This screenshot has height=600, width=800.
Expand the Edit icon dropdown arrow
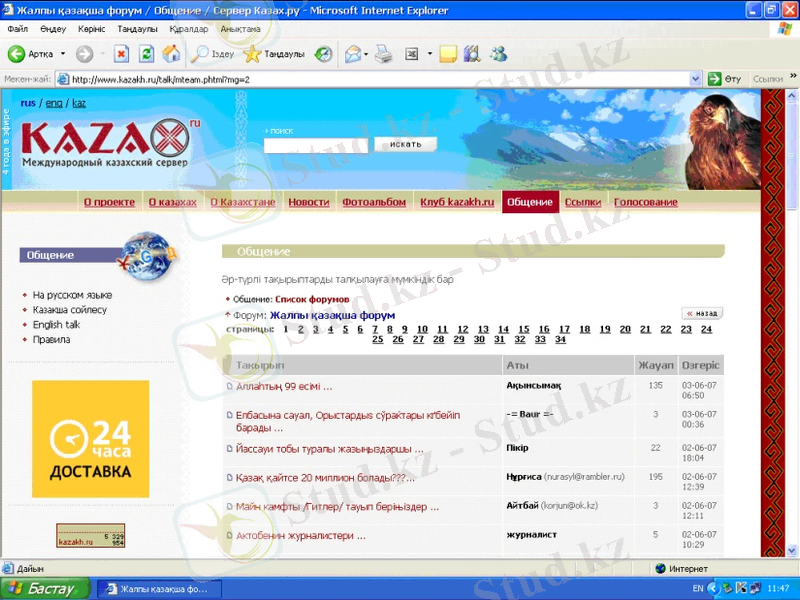point(430,54)
